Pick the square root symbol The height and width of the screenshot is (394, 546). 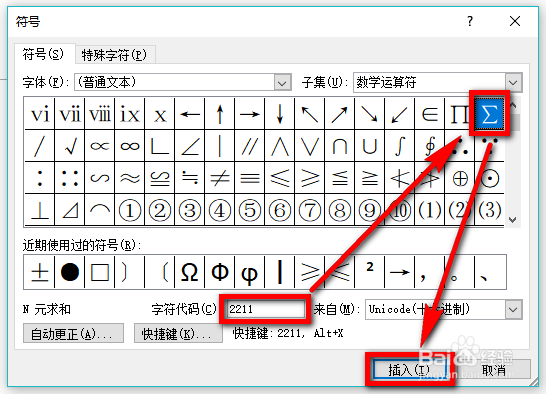click(x=70, y=146)
